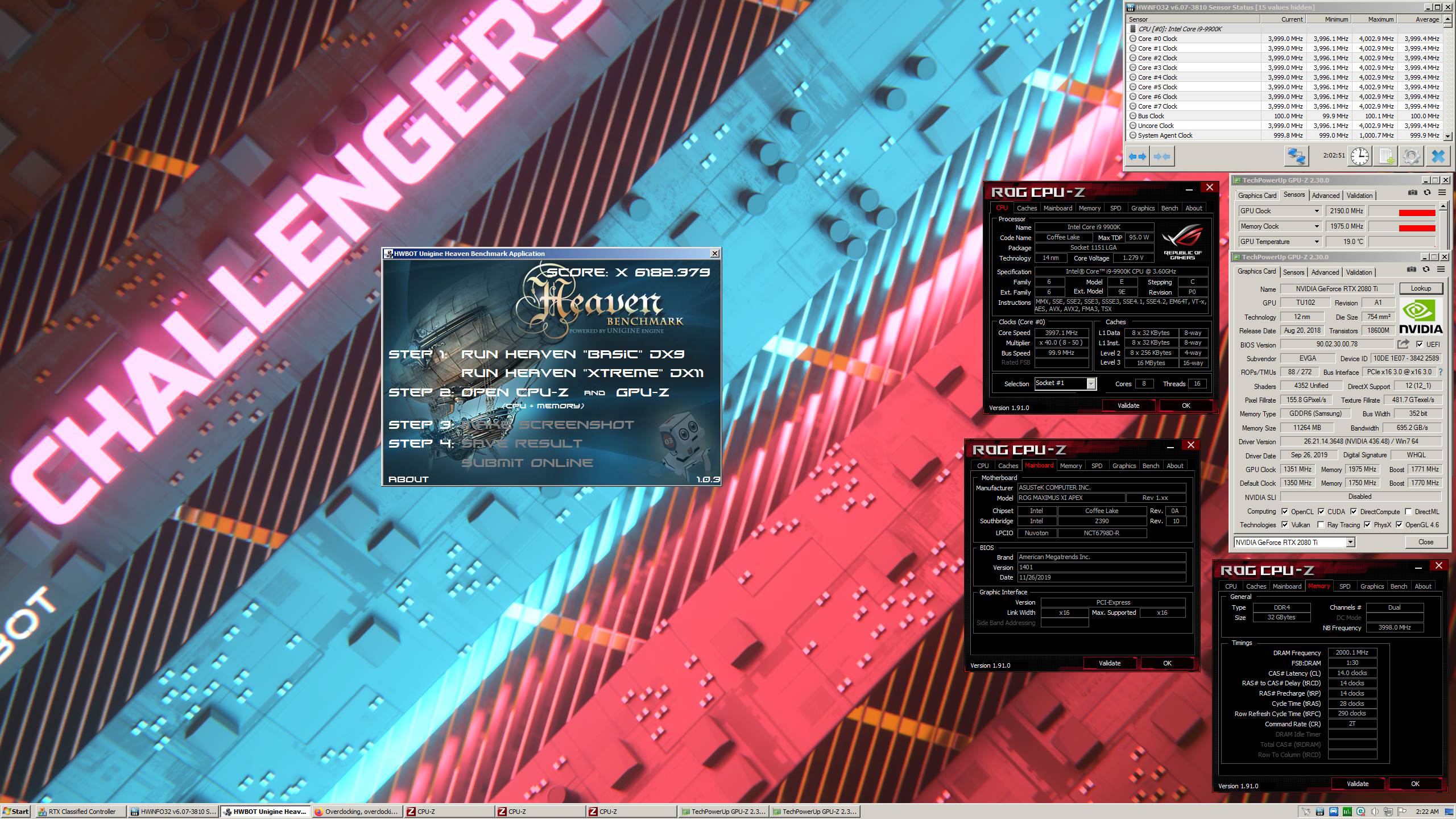Toggle PhysX checkbox in GPU-Z
1456x819 pixels.
[x=1367, y=524]
